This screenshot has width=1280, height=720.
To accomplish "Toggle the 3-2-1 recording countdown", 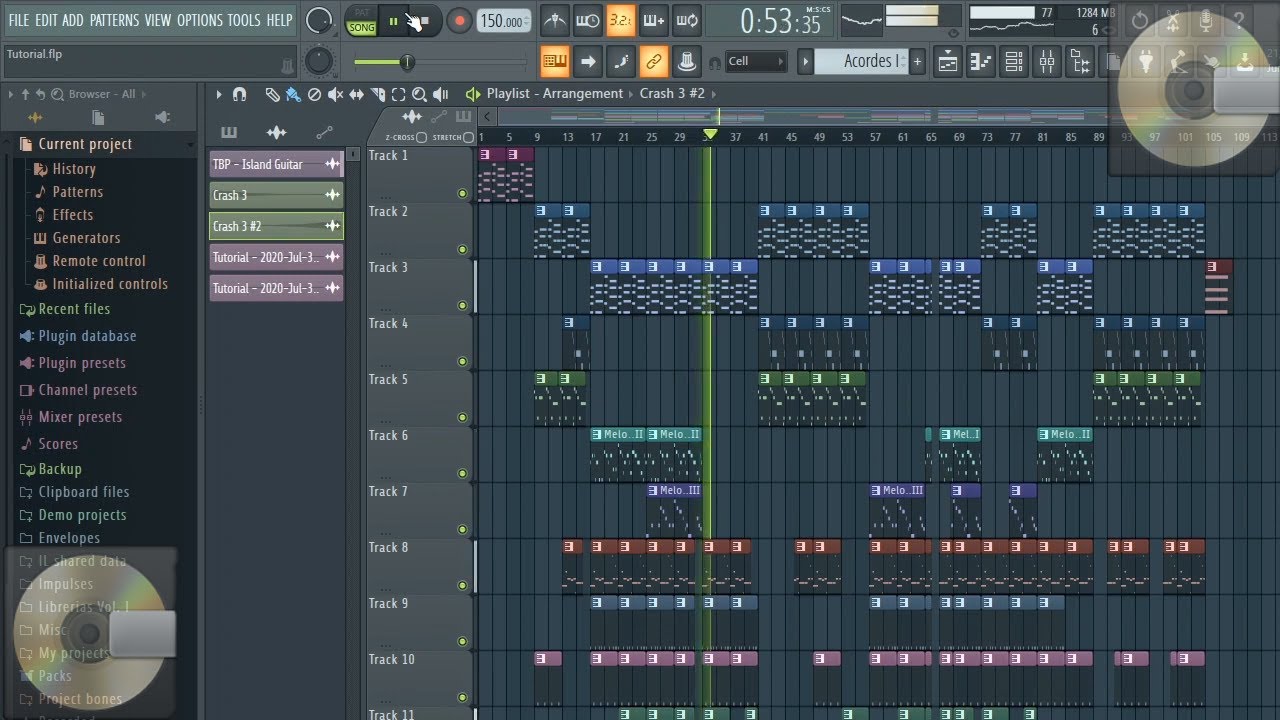I will (620, 20).
